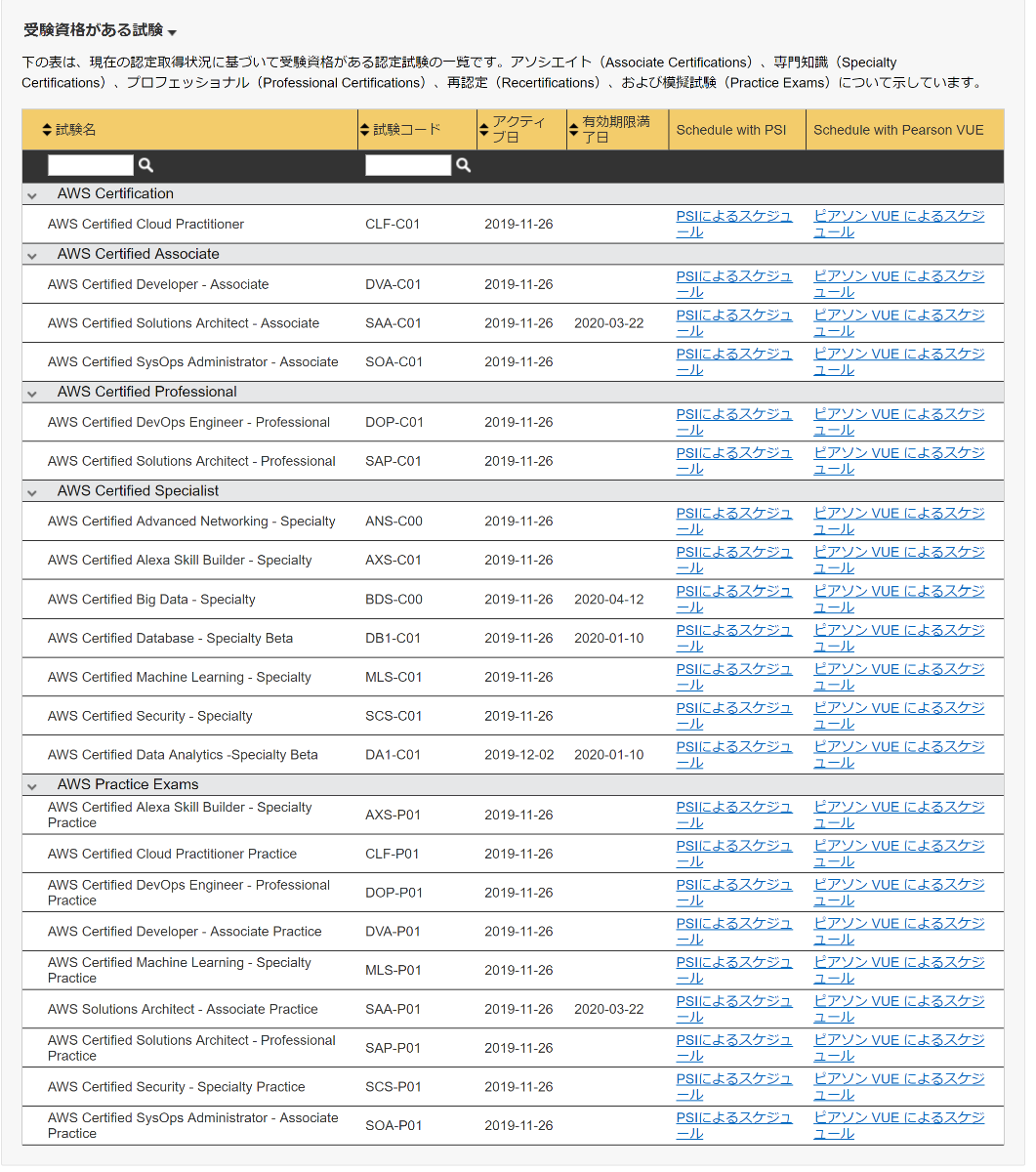This screenshot has width=1036, height=1172.
Task: Open PSI schedule link for Cloud Practitioner CLF-C01
Action: pos(734,224)
